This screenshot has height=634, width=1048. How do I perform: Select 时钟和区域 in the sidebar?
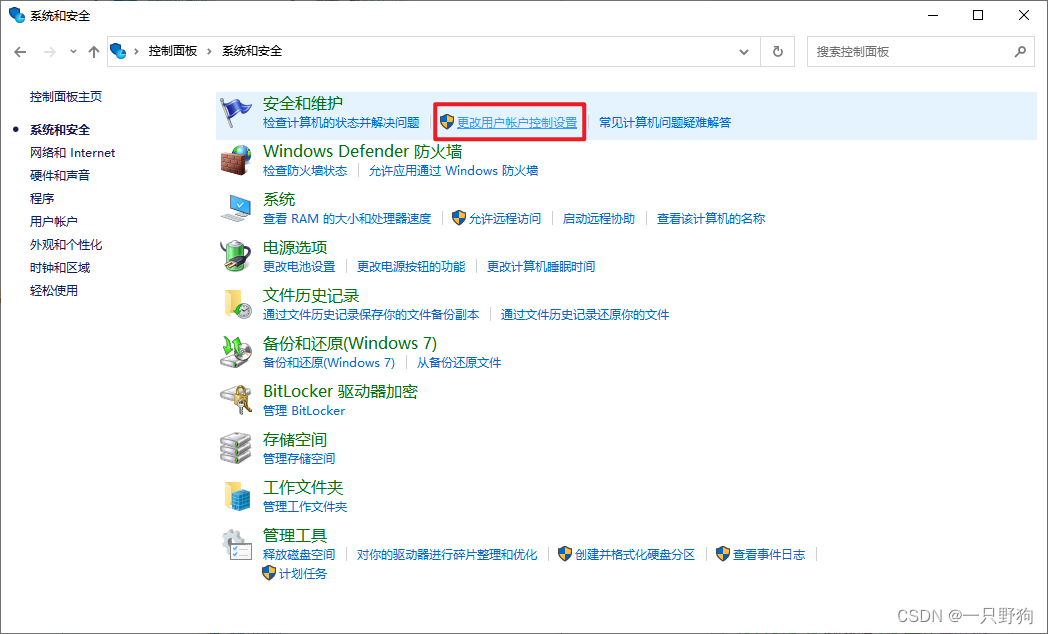(x=59, y=267)
